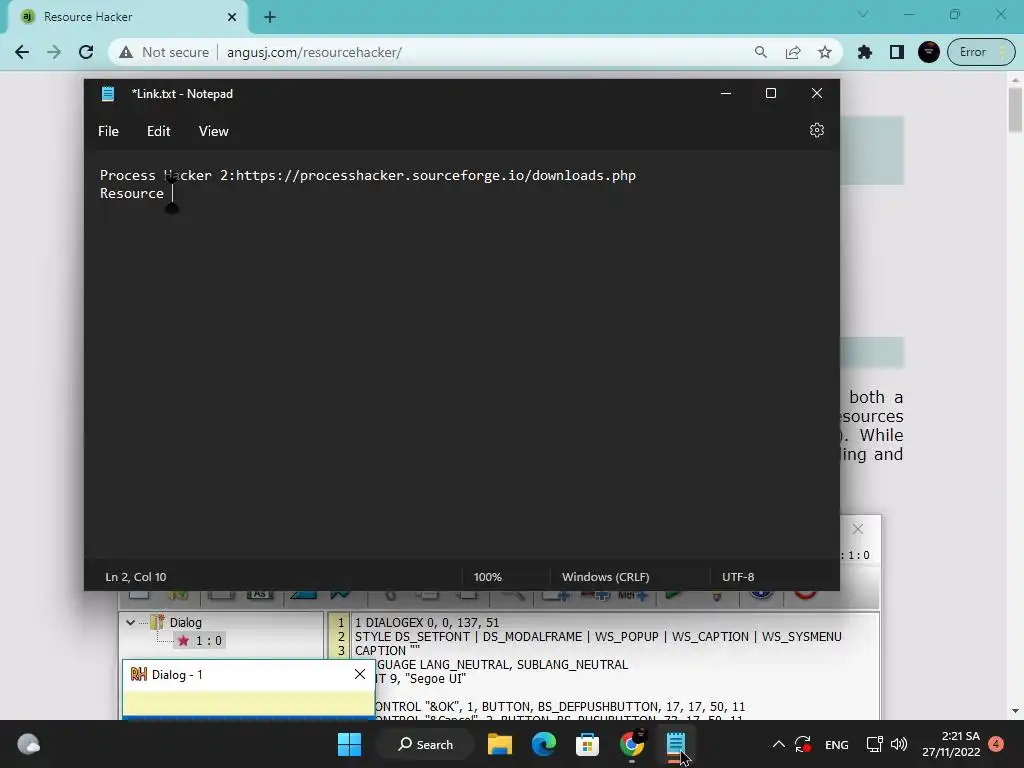Open taskbar Search box
This screenshot has width=1024, height=768.
426,744
